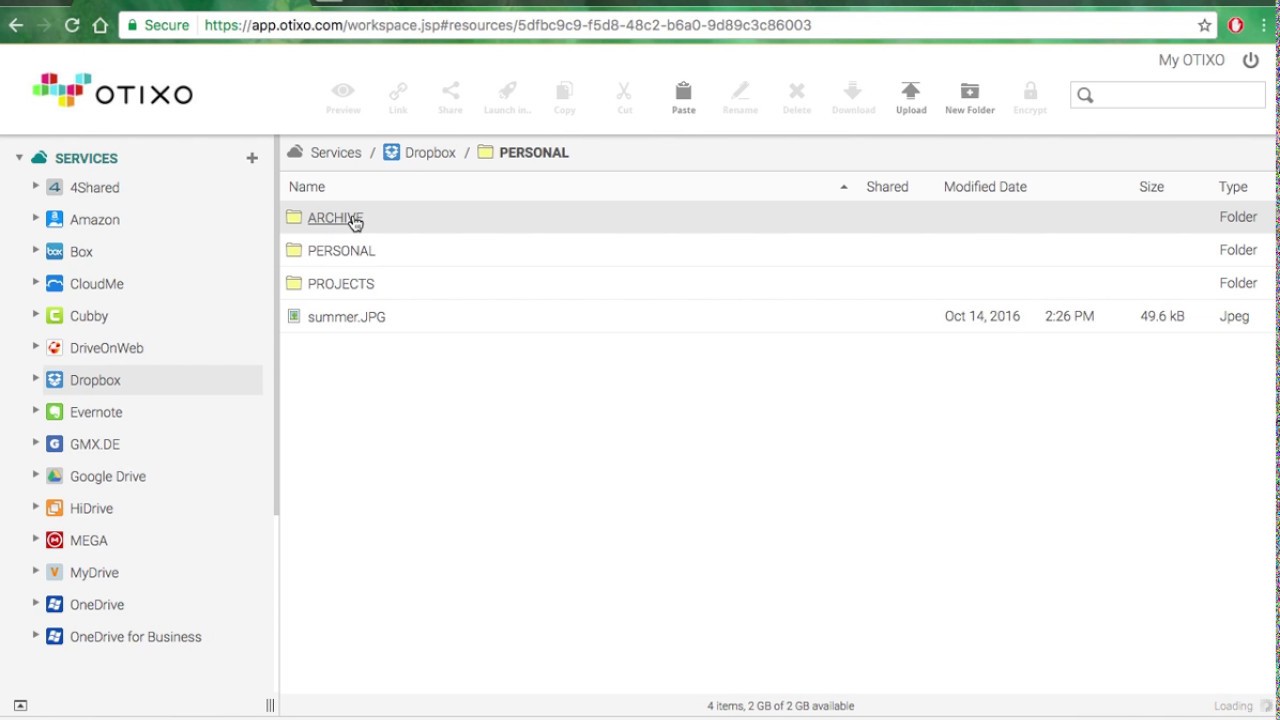
Task: Add a service with the plus icon
Action: [252, 158]
